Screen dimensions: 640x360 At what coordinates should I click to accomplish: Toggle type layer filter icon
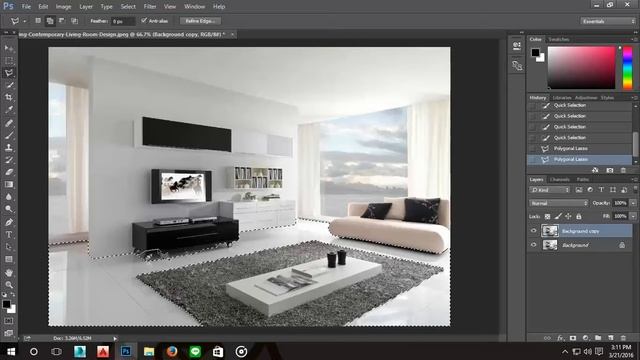(601, 190)
